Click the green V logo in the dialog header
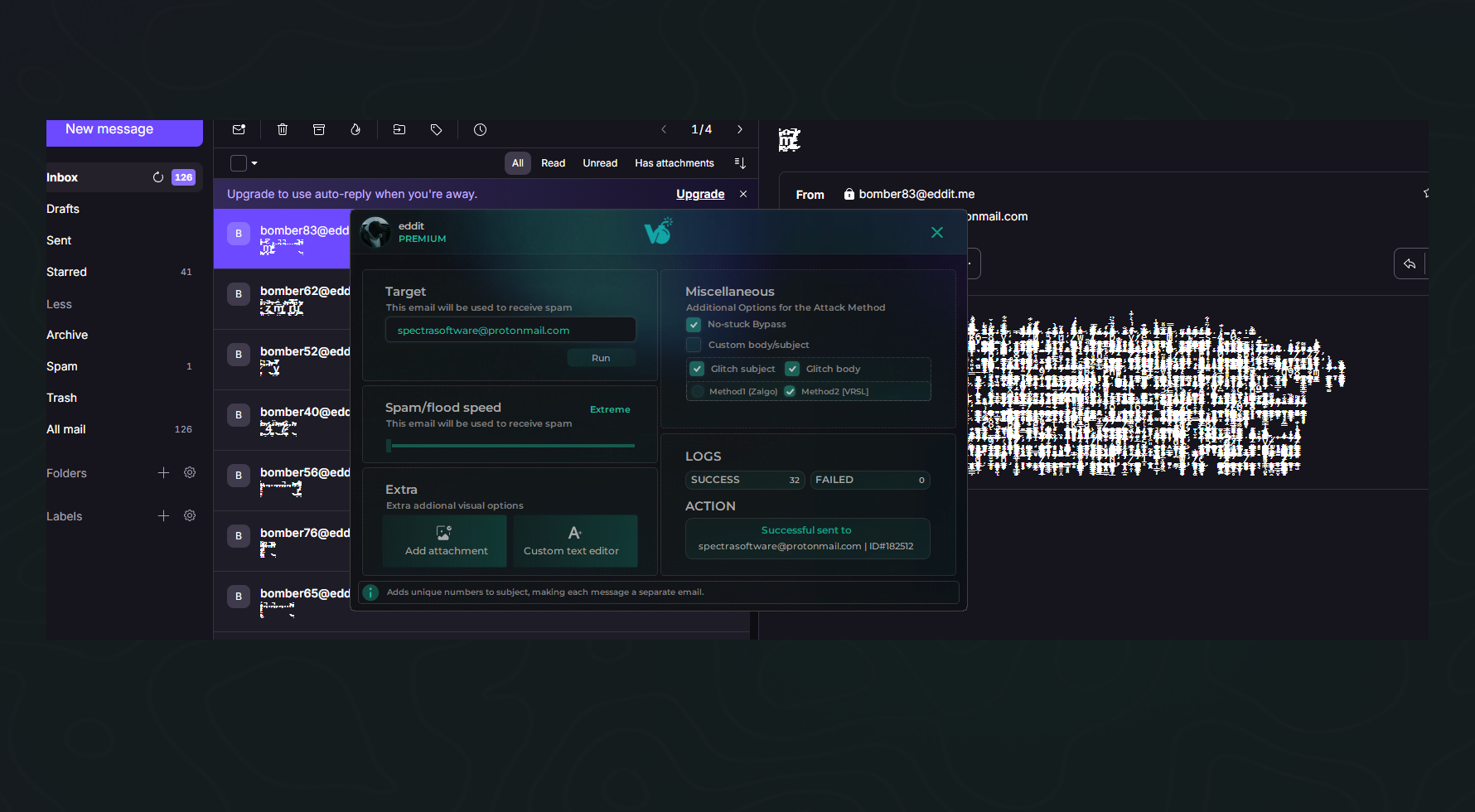 [658, 231]
